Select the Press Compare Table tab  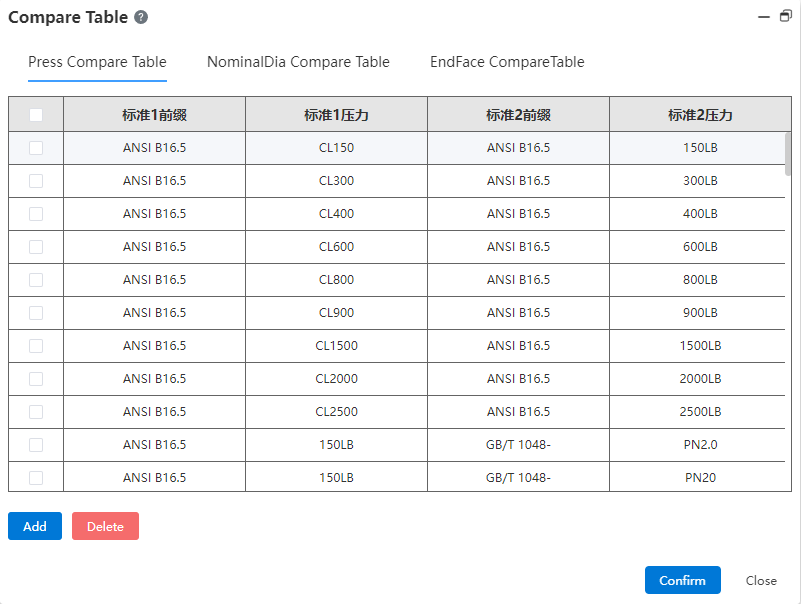[x=97, y=62]
